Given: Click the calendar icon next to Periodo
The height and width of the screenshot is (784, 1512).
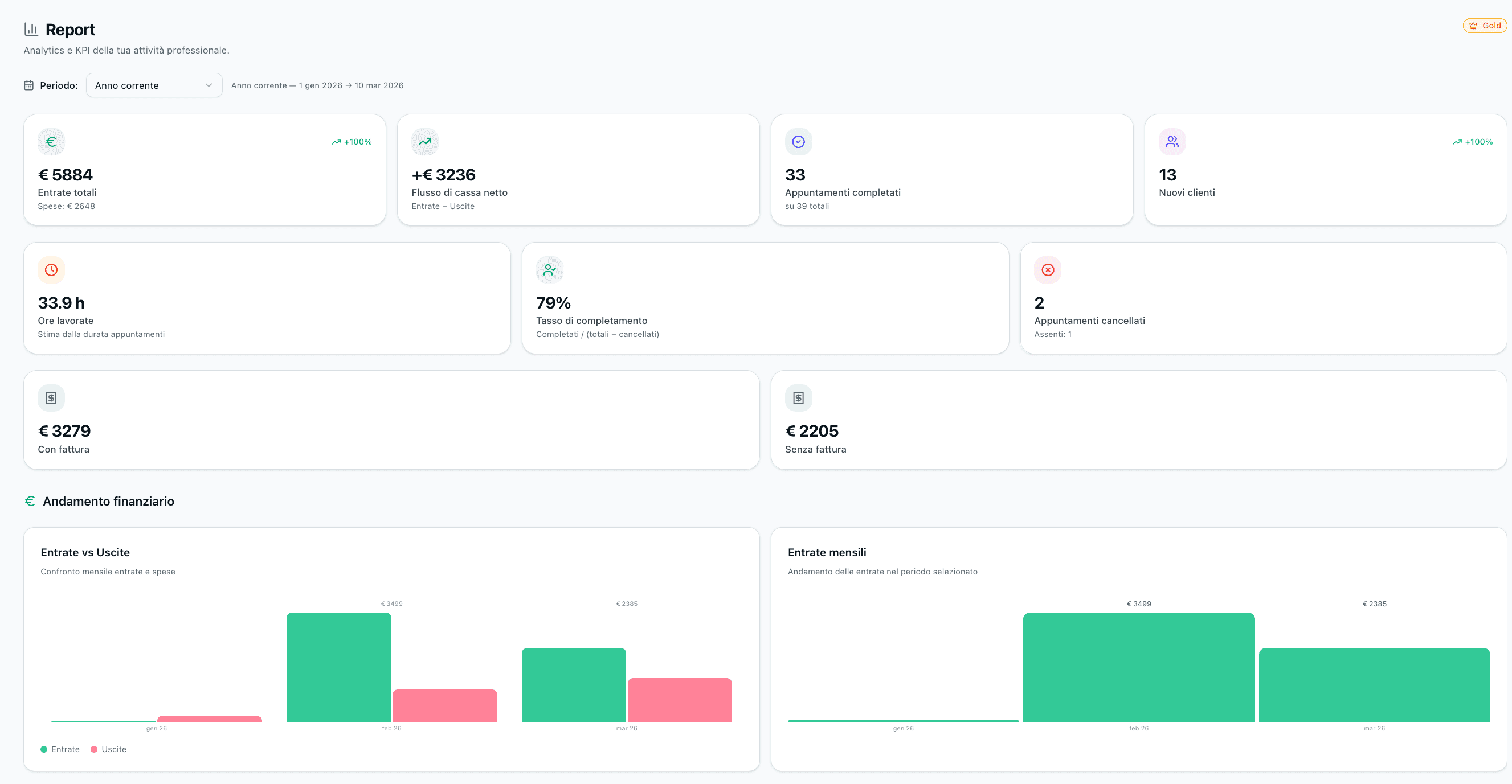Looking at the screenshot, I should [x=28, y=85].
